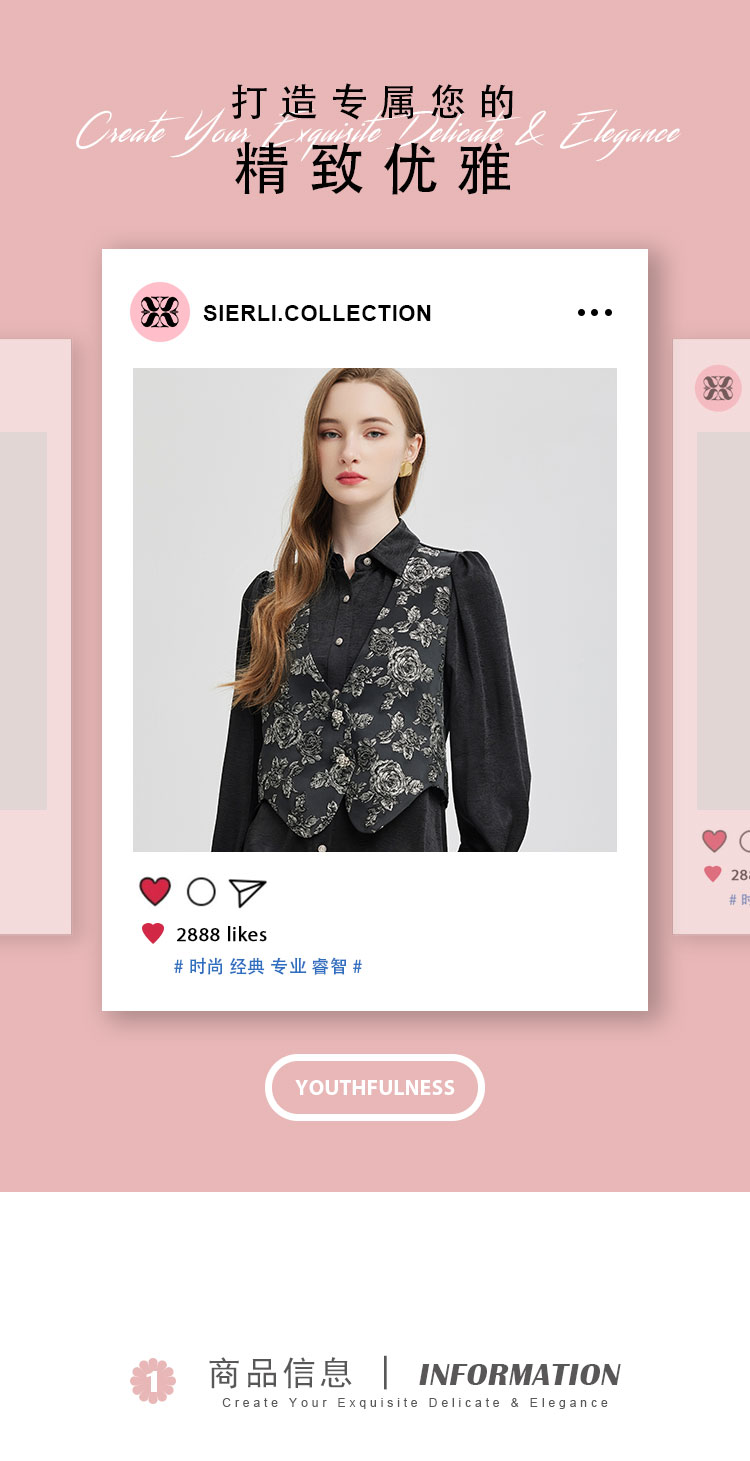Click the heart icon on the right card

[x=714, y=841]
